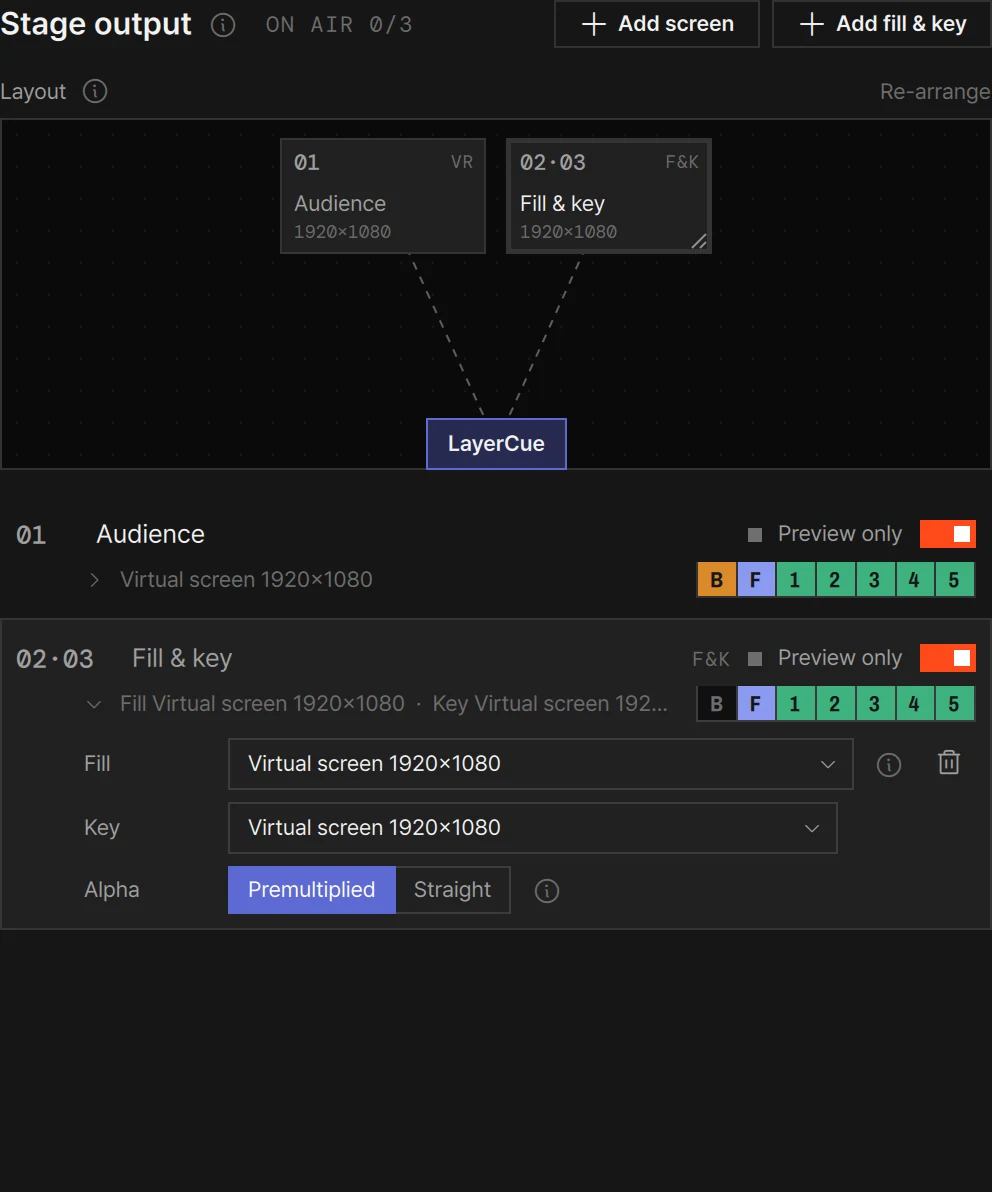Toggle layer 4 on Fill & key row
The height and width of the screenshot is (1192, 992).
914,704
